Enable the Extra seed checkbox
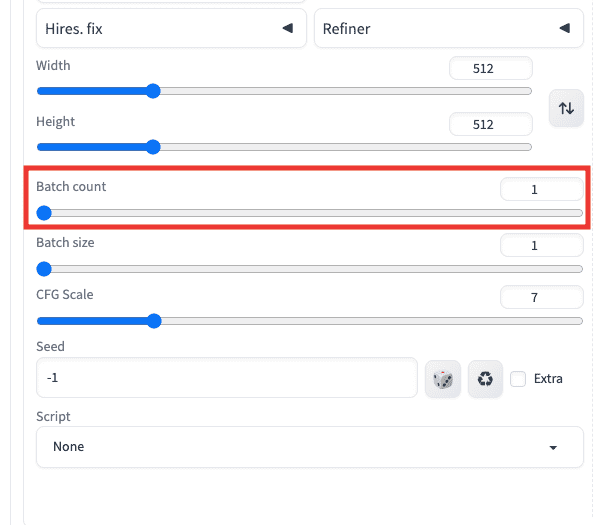The height and width of the screenshot is (525, 595). point(518,379)
